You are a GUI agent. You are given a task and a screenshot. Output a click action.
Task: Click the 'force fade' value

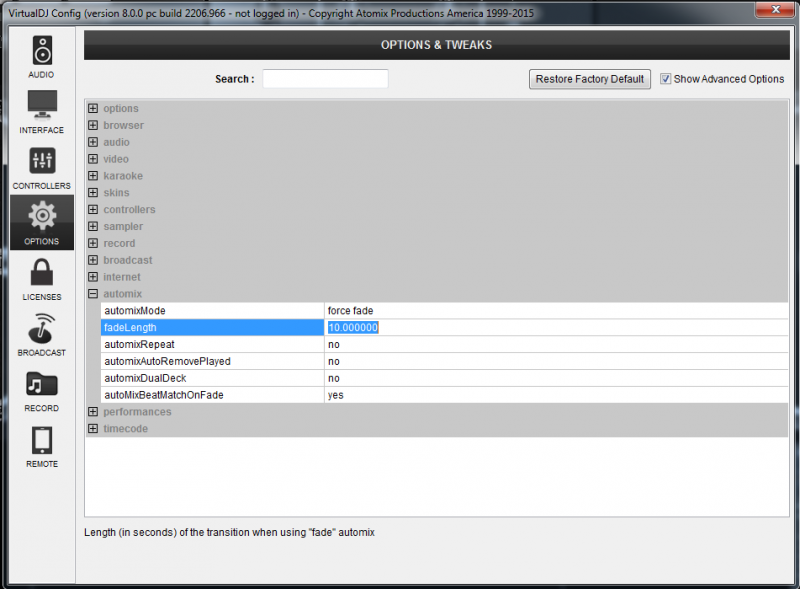coord(351,311)
